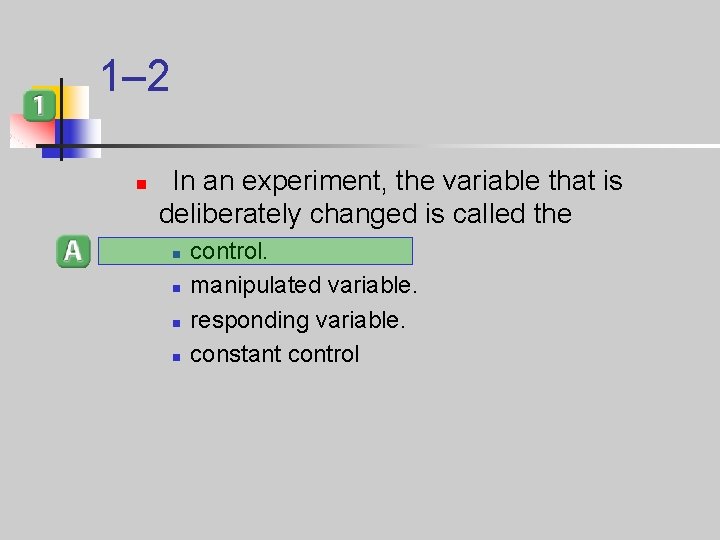
Task: Click the vertical black line in the logo
Action: 61,119
